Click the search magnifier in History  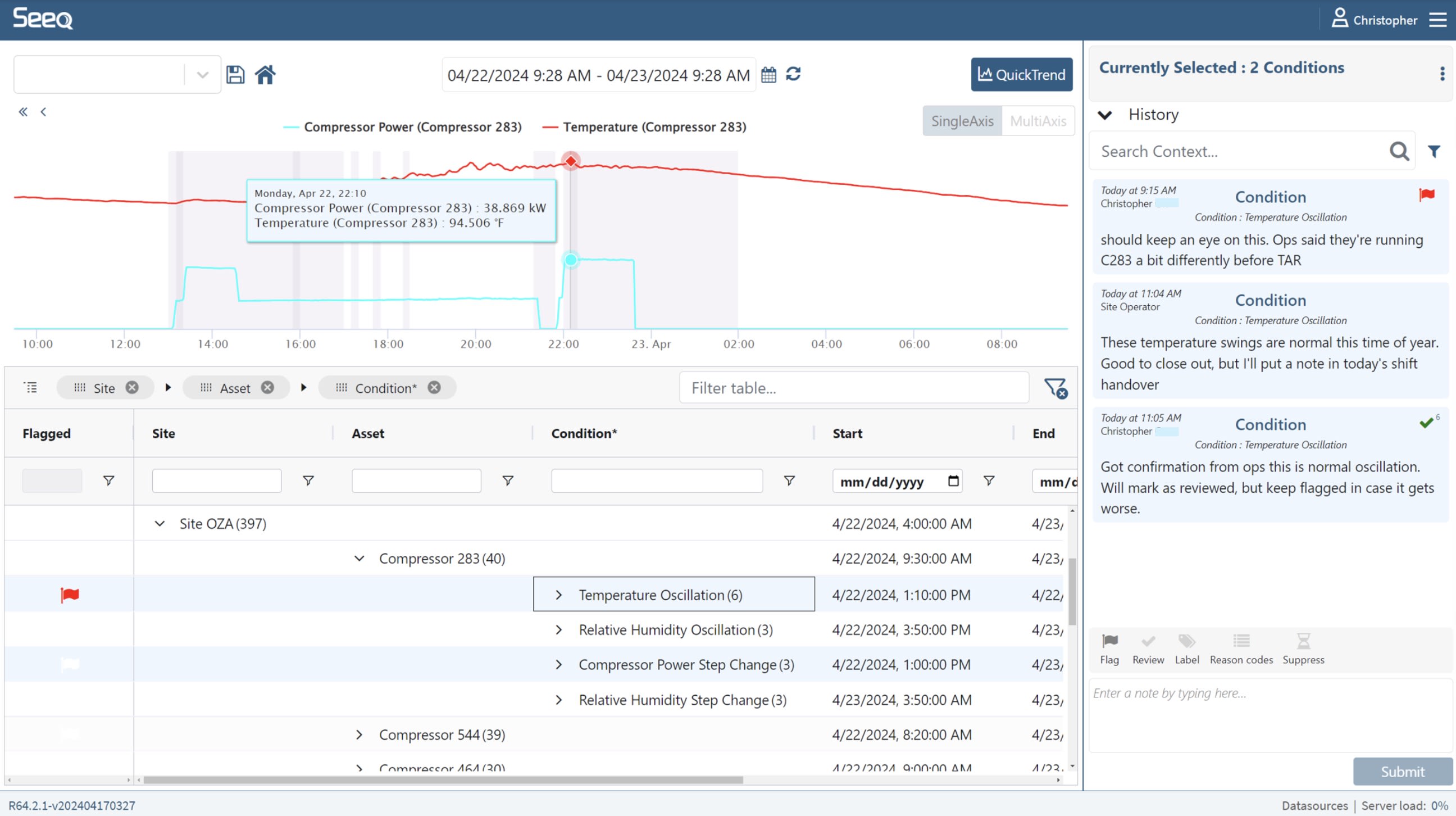coord(1399,151)
